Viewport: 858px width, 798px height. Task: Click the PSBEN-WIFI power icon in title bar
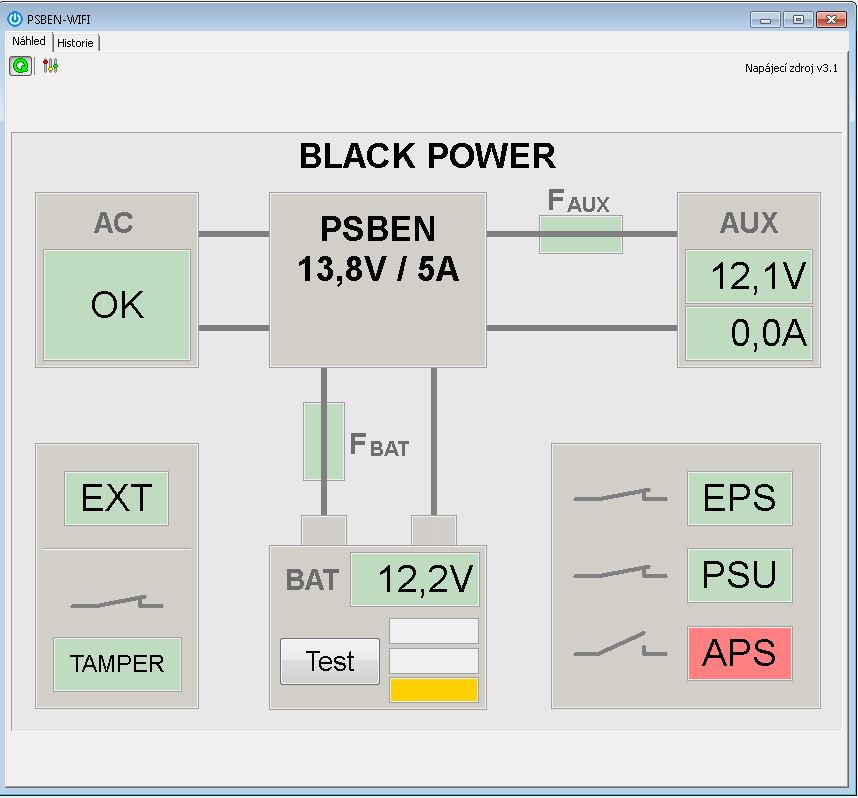coord(15,18)
